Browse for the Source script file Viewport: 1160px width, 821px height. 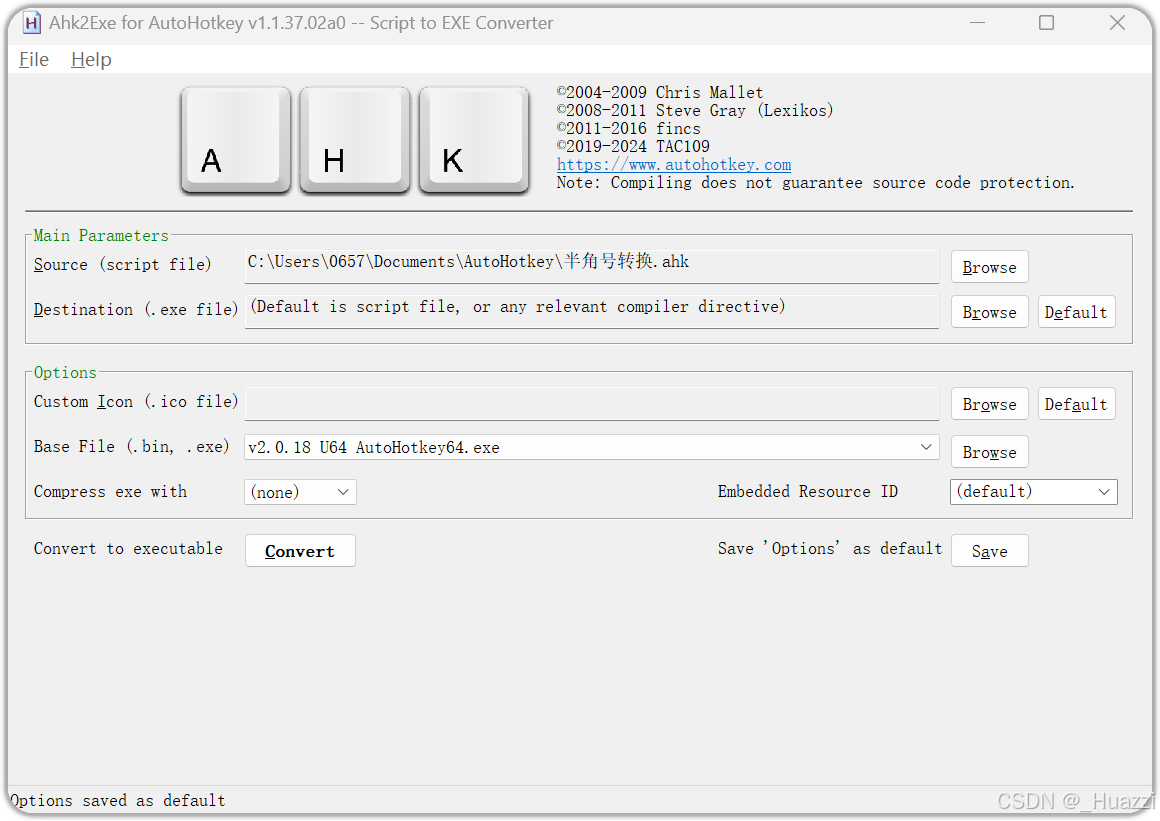[x=989, y=267]
